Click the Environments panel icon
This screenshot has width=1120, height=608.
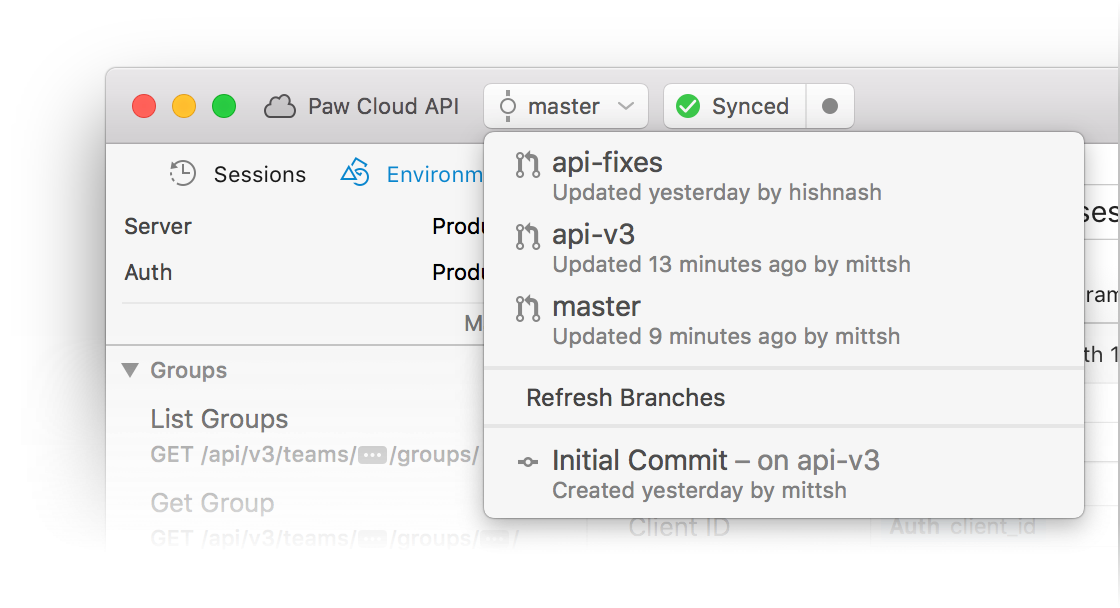pyautogui.click(x=355, y=173)
